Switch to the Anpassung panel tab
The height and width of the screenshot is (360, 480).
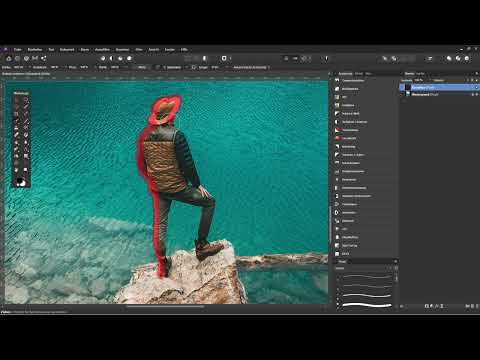pos(345,74)
